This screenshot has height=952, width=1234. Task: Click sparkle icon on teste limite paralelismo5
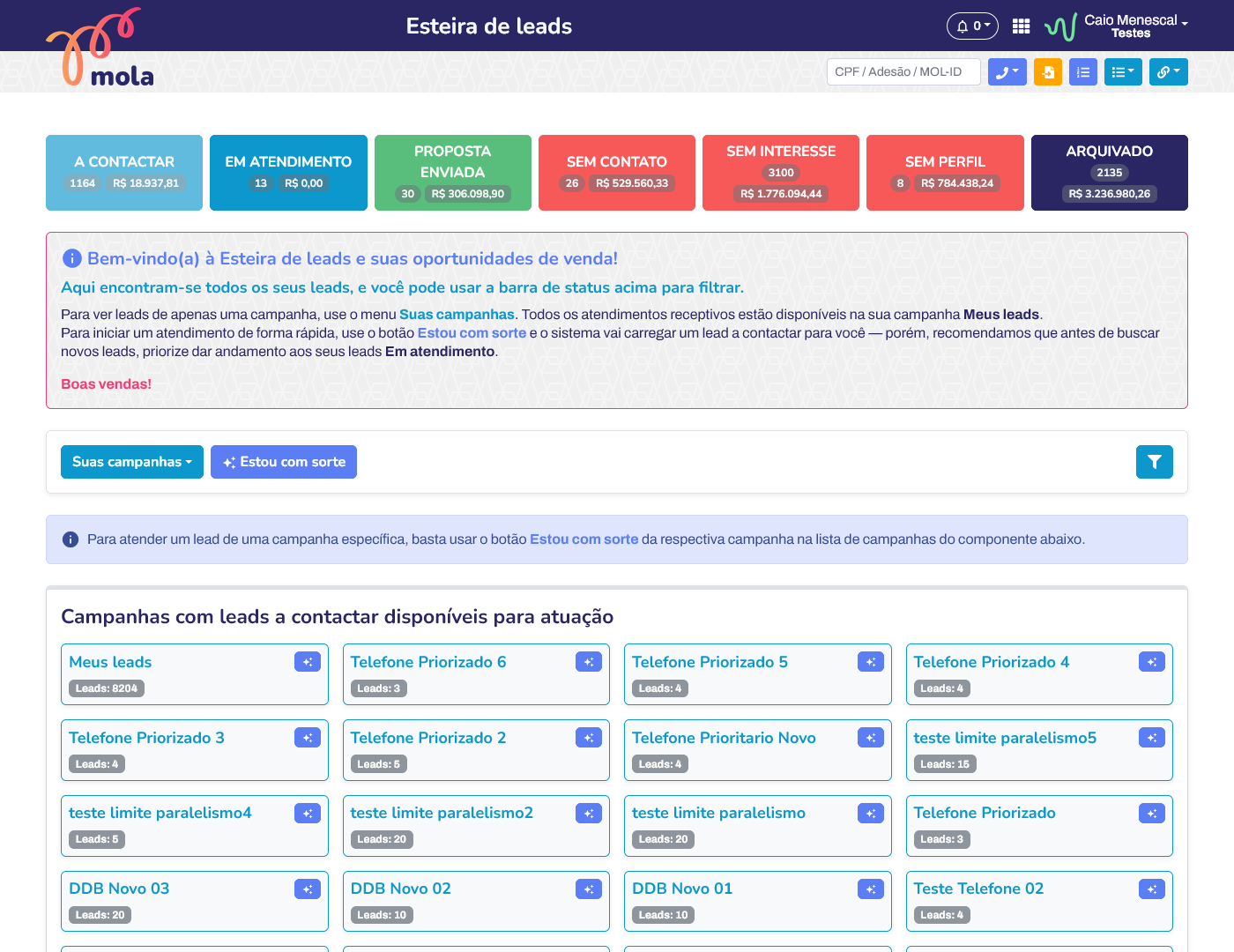point(1151,738)
